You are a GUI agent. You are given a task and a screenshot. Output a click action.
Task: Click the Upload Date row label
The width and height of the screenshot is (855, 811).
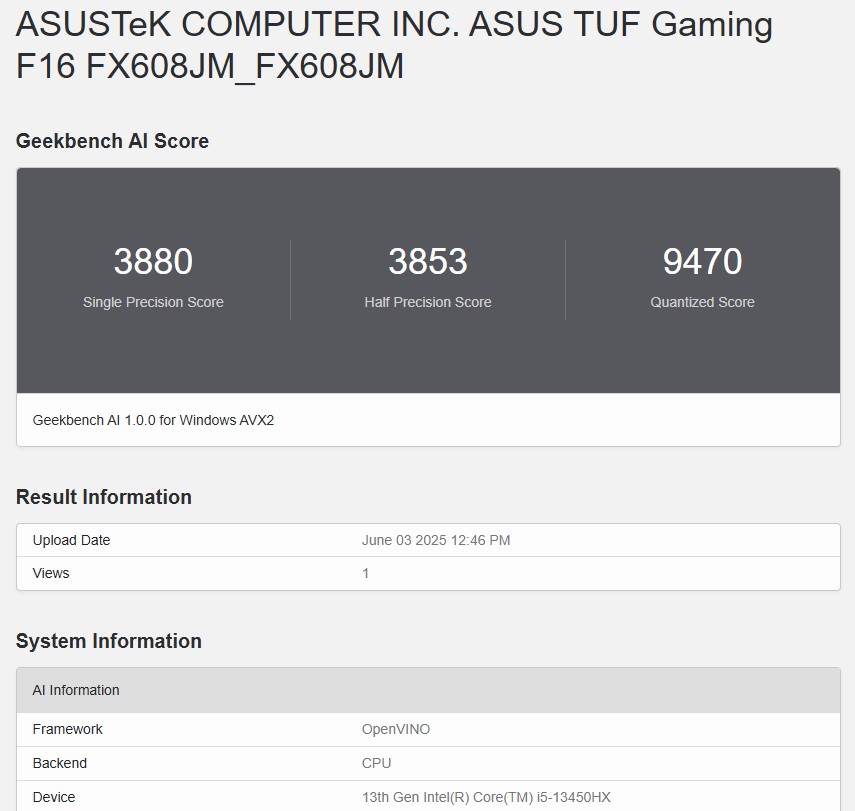(71, 540)
